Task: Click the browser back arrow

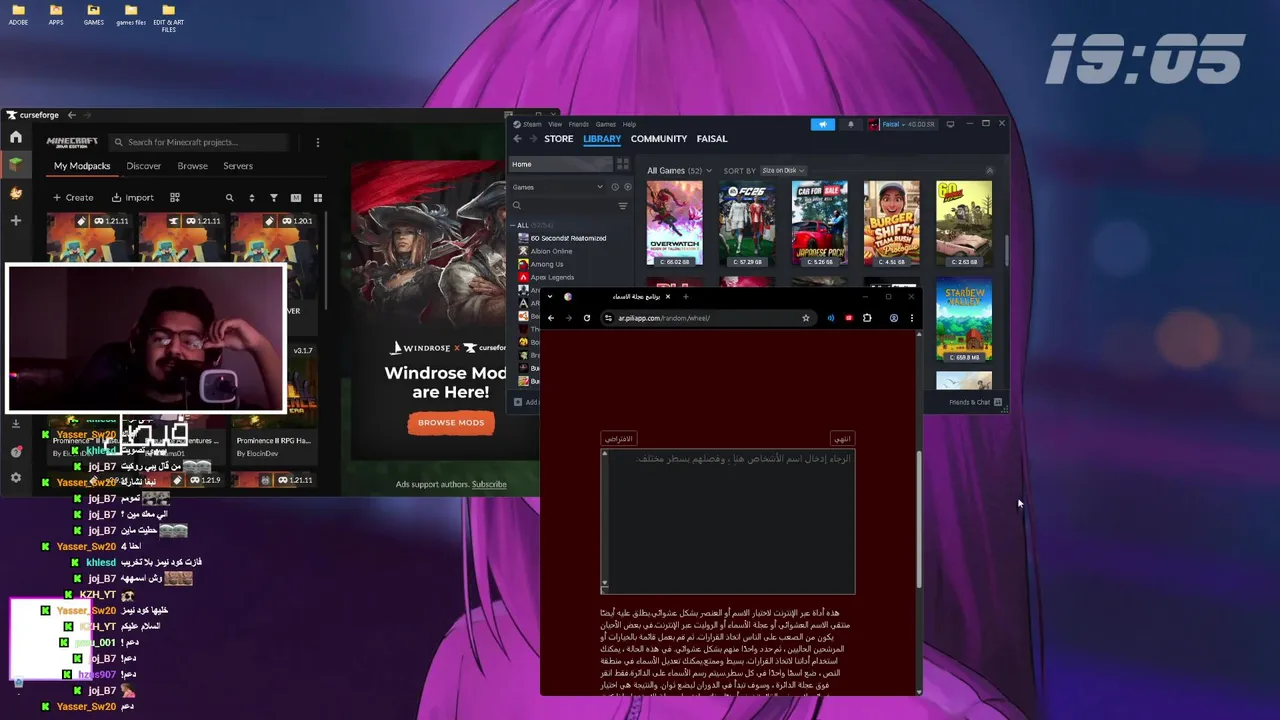Action: tap(551, 318)
